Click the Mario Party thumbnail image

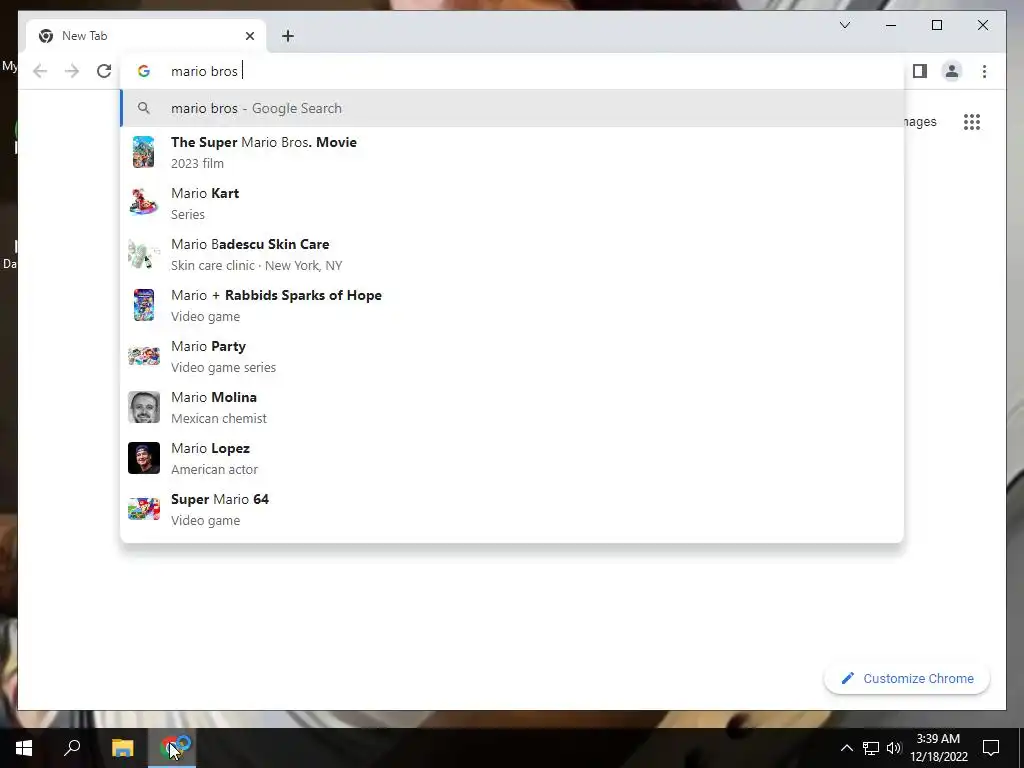[144, 356]
